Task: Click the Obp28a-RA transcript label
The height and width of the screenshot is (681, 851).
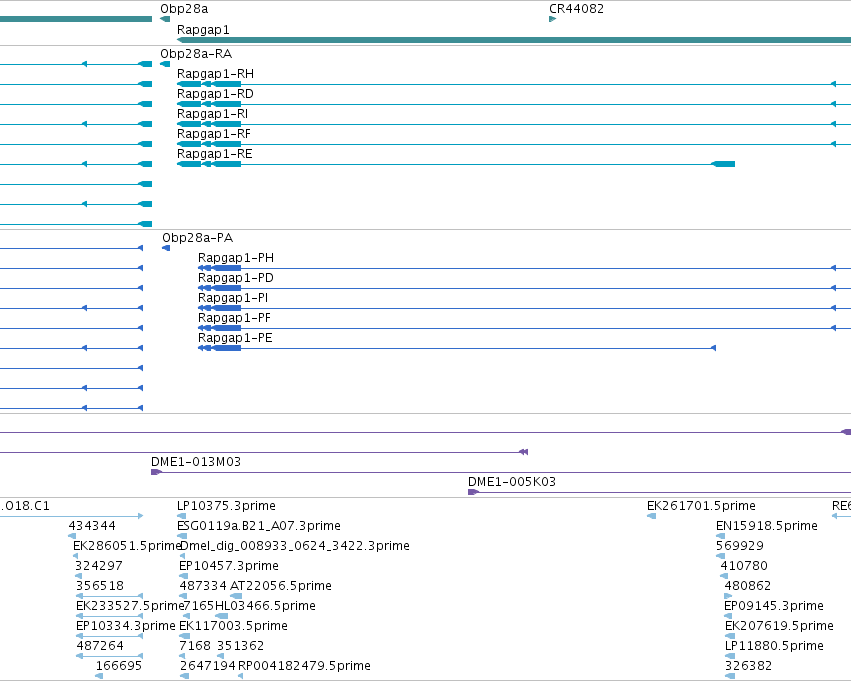Action: coord(196,54)
